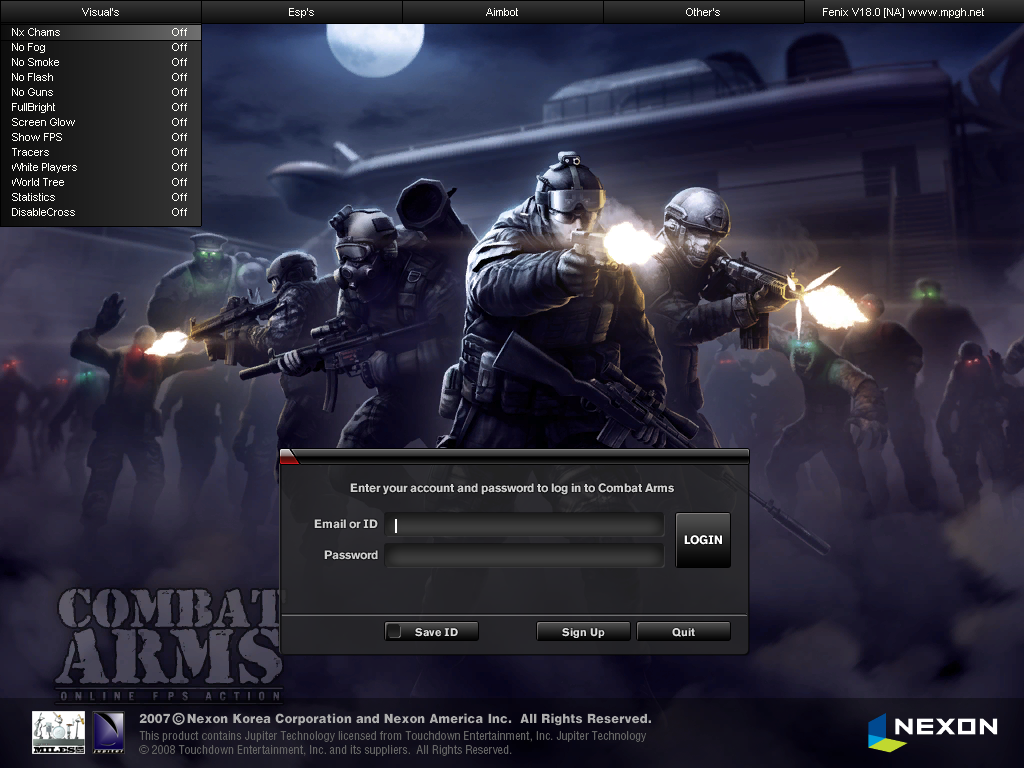Turn on FullBright

(101, 107)
